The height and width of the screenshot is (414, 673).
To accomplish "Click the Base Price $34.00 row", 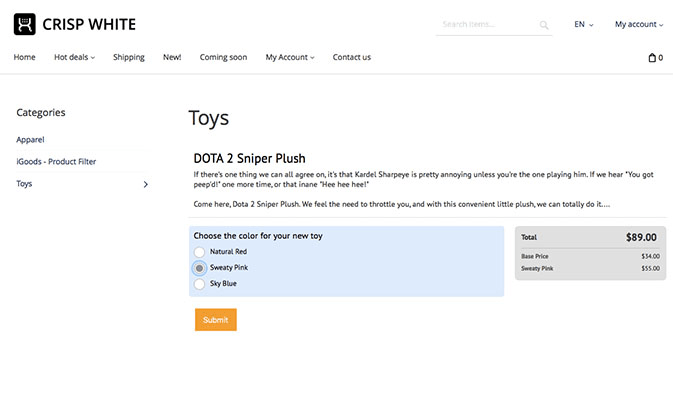I will pos(591,256).
